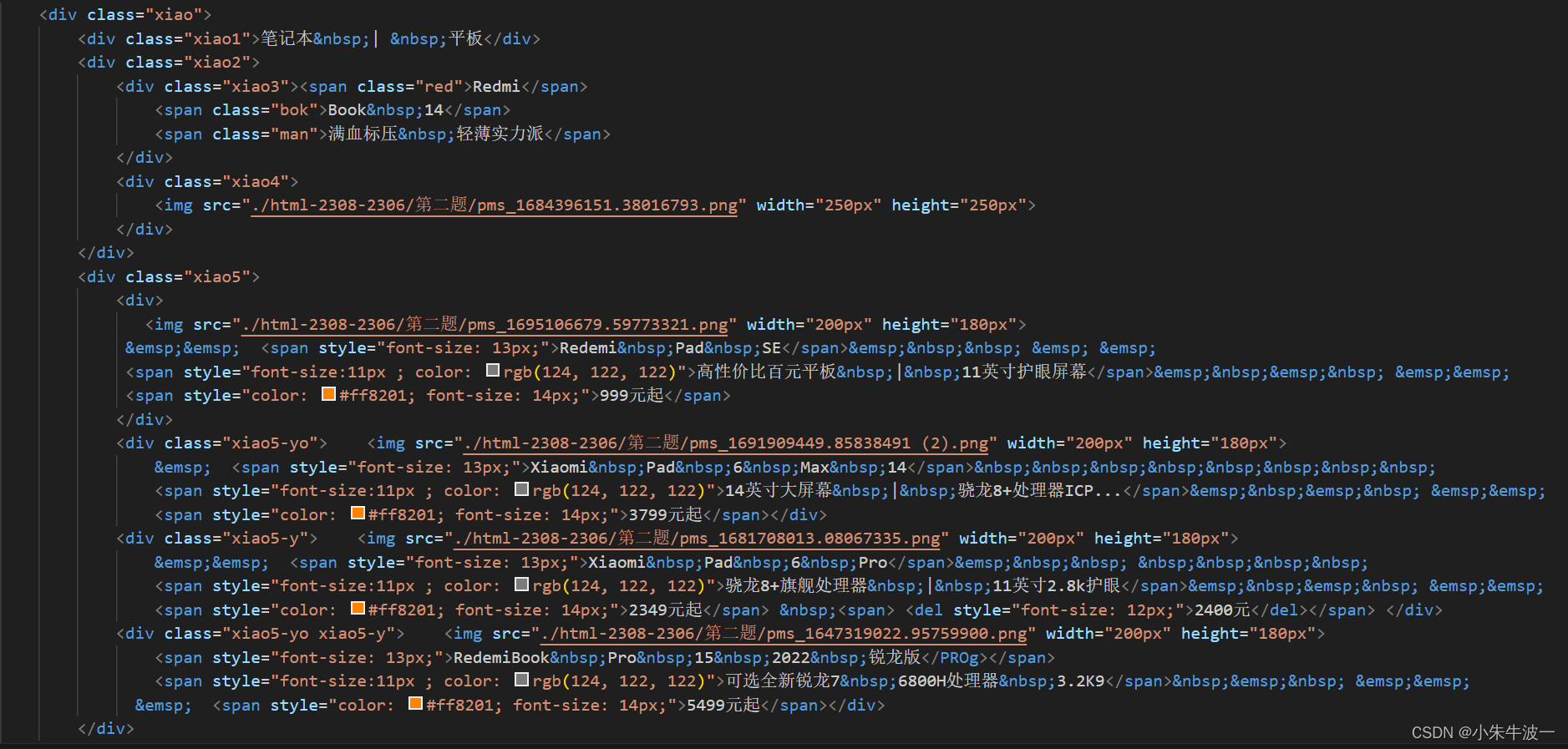Click class value "xiao5" div line
Viewport: 1568px width, 749px height.
tap(217, 277)
